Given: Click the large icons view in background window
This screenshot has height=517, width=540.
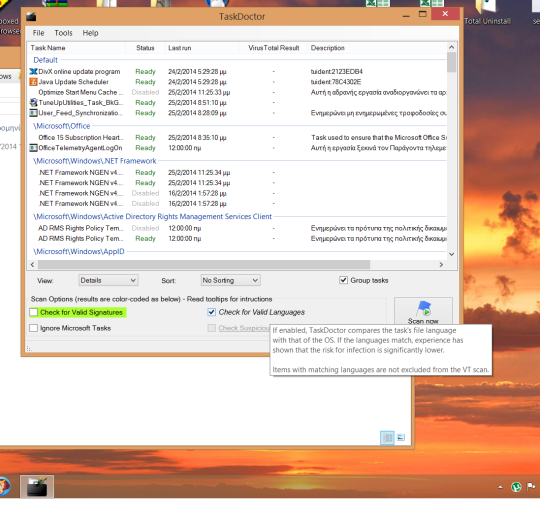Looking at the screenshot, I should [401, 437].
